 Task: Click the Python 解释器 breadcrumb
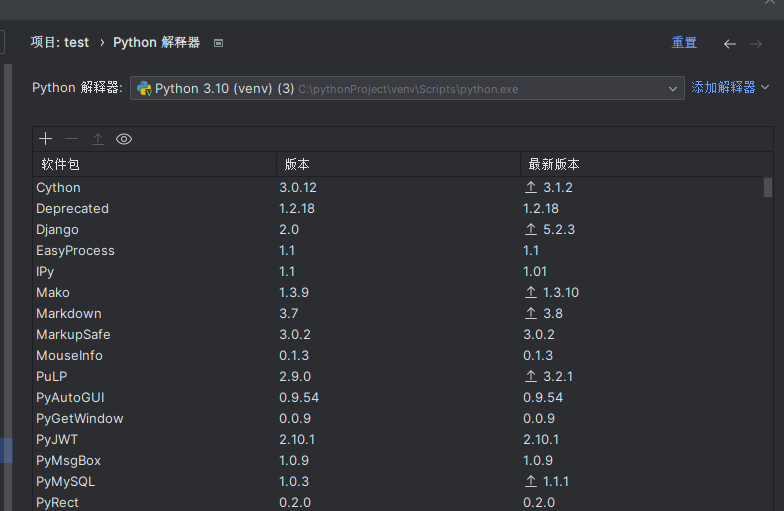(156, 42)
